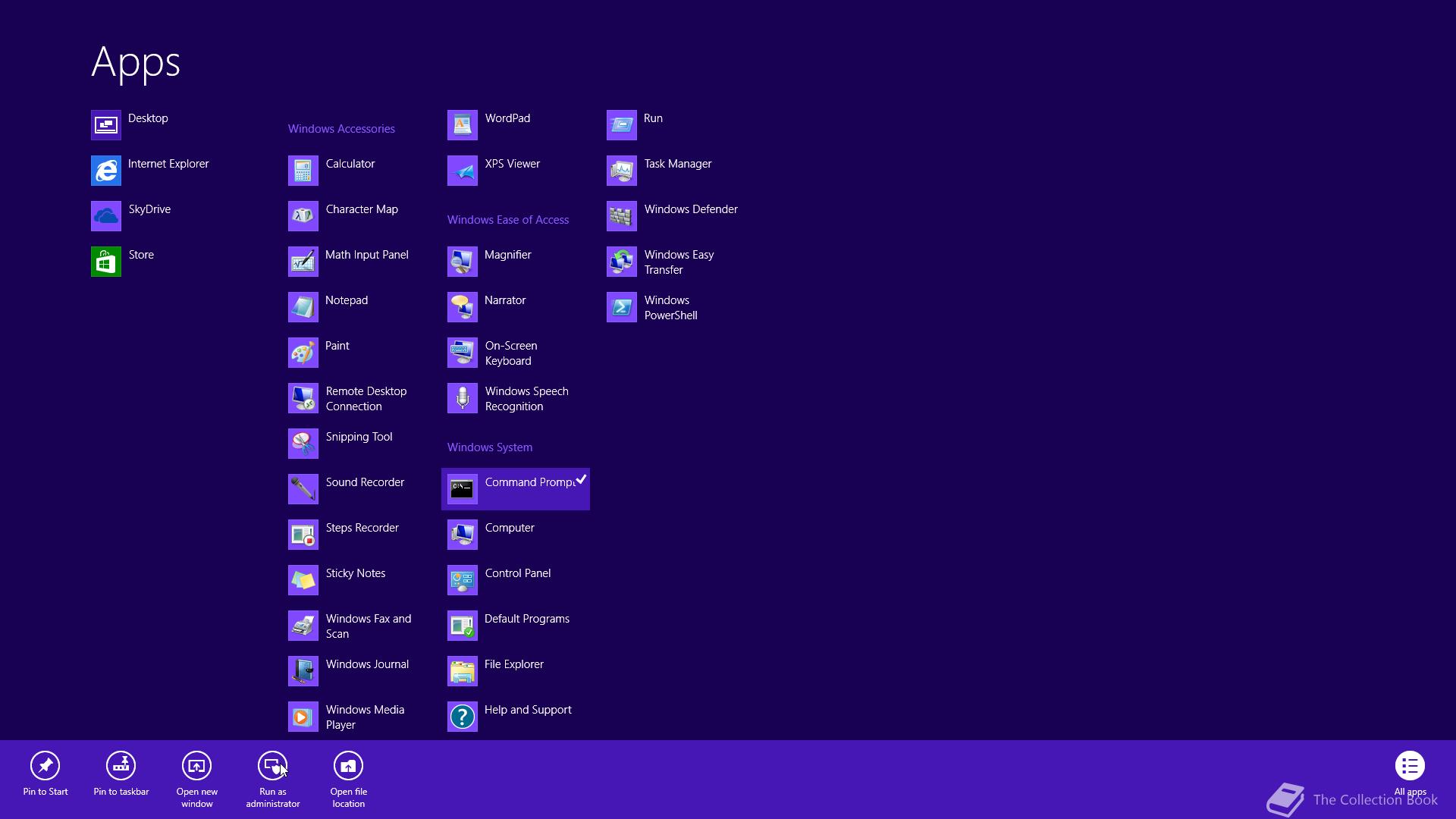The height and width of the screenshot is (819, 1456).
Task: Click the XPS Viewer label text
Action: pyautogui.click(x=513, y=164)
